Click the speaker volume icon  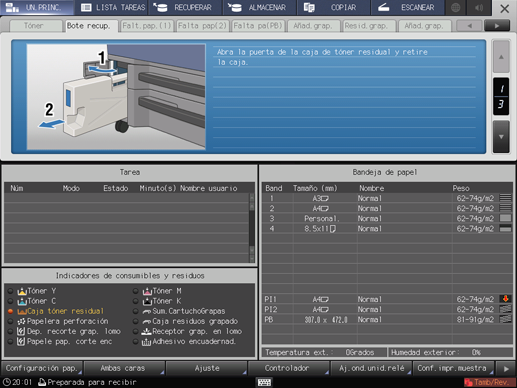(x=479, y=7)
